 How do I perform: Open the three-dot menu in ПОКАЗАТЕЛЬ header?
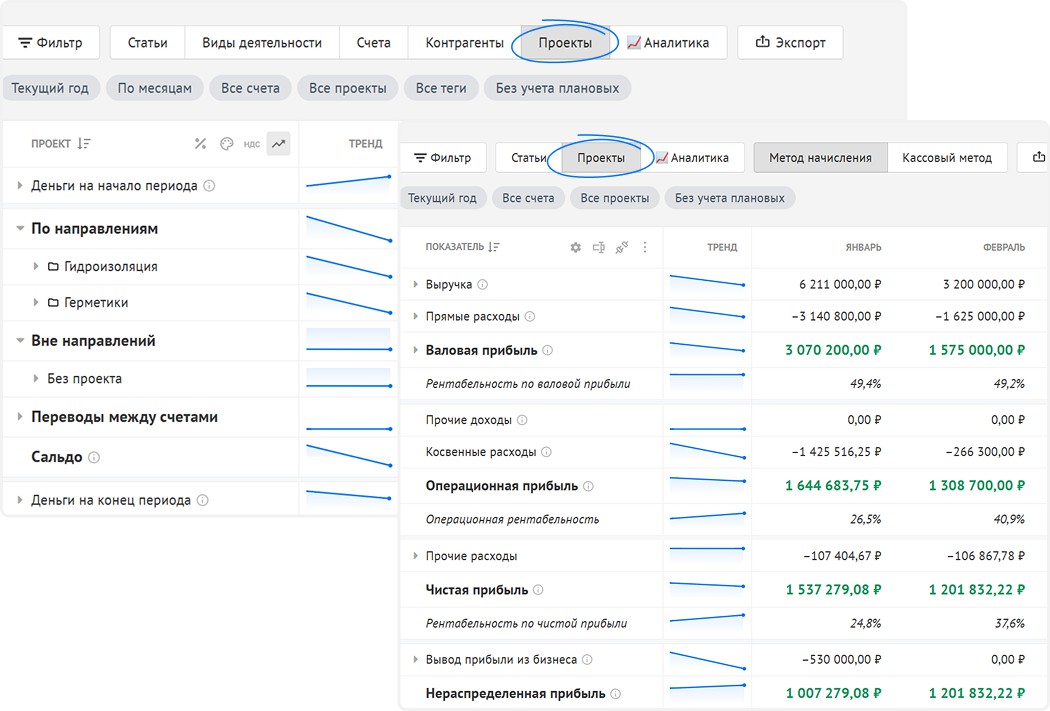(645, 247)
